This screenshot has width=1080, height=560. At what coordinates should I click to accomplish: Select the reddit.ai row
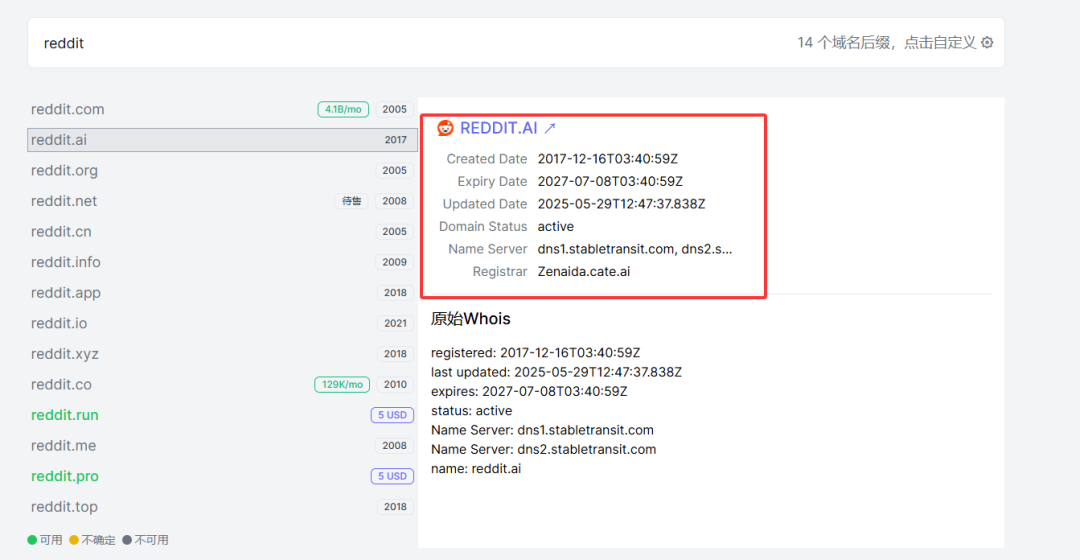click(222, 140)
